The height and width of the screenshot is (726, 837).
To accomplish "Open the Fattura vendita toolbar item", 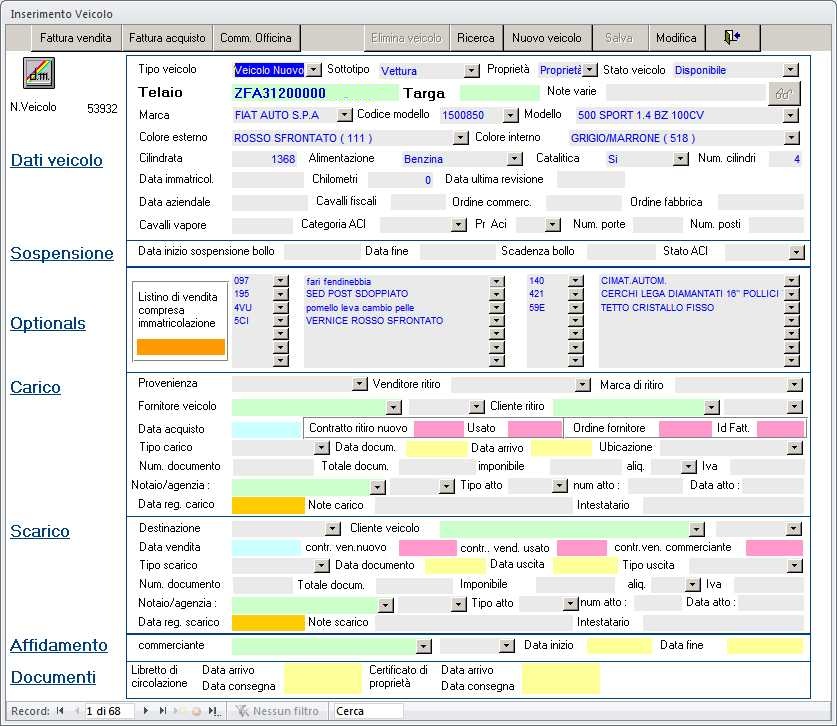I will [75, 38].
